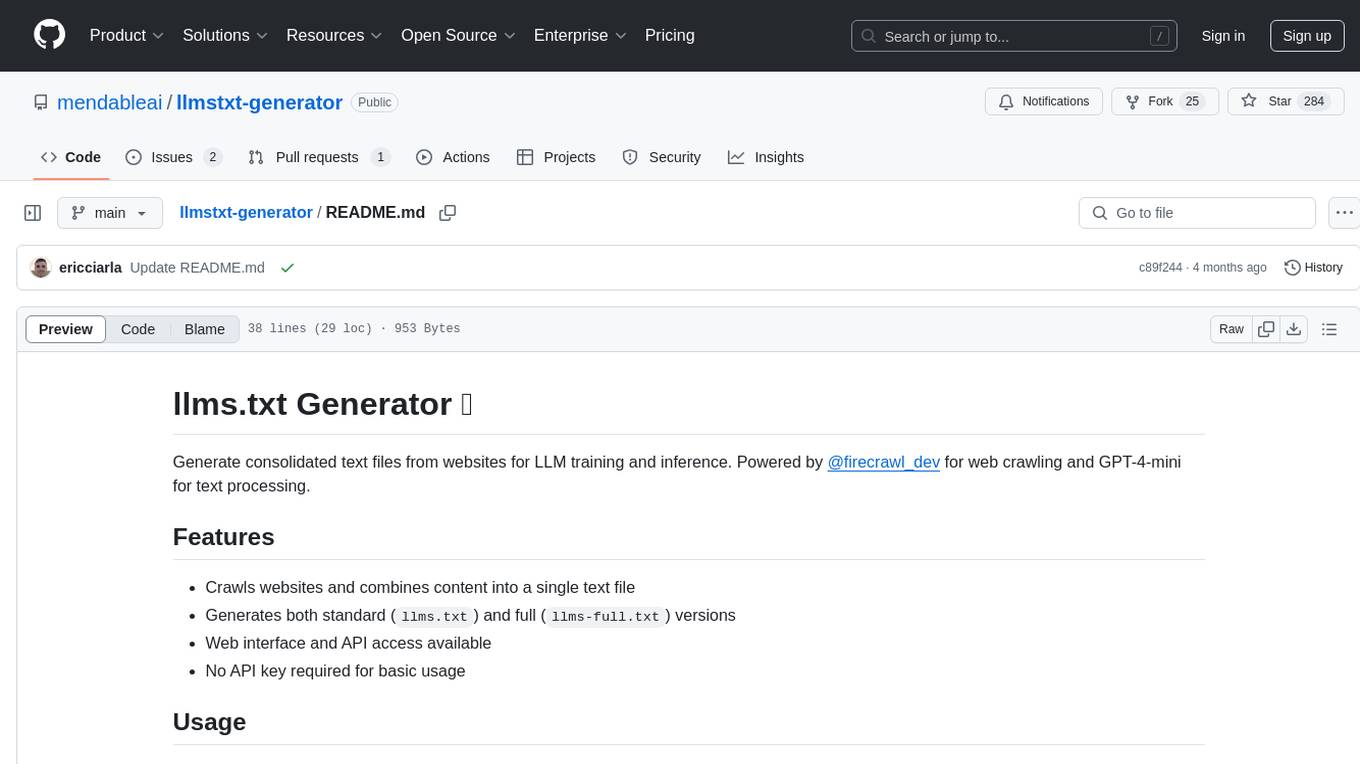Open the document outline icon

(1329, 329)
